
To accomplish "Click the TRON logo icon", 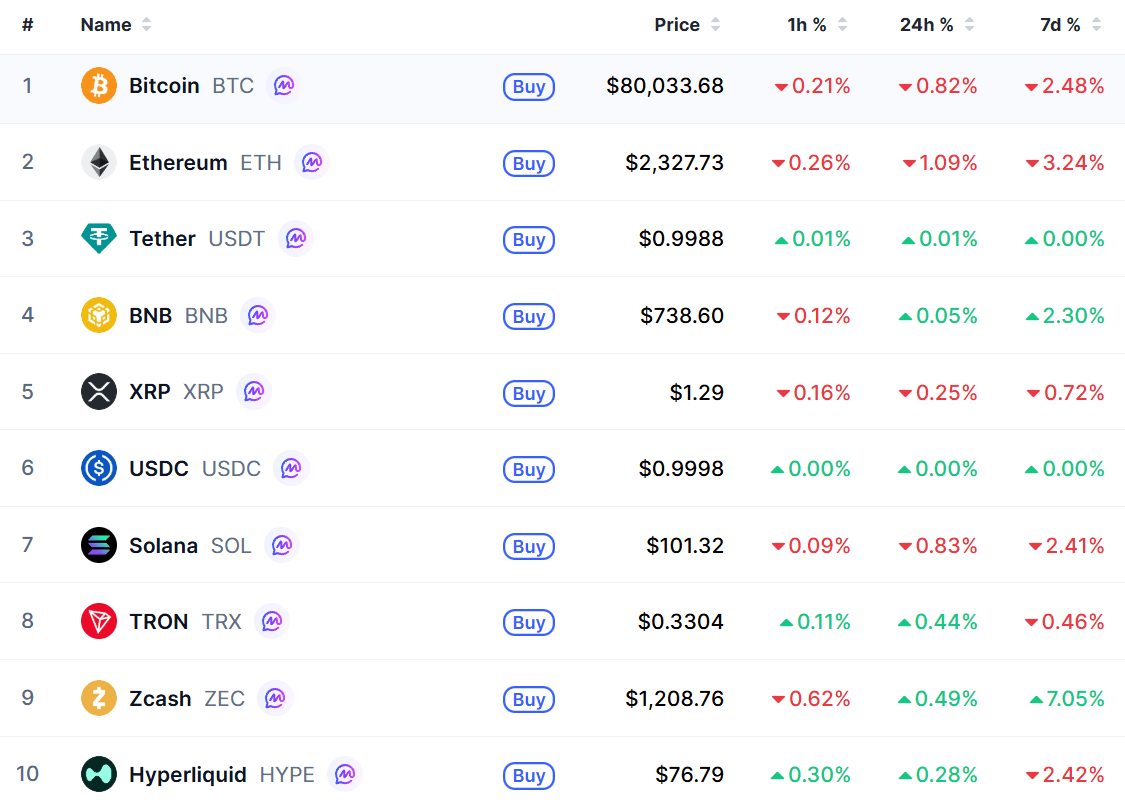I will pyautogui.click(x=99, y=621).
